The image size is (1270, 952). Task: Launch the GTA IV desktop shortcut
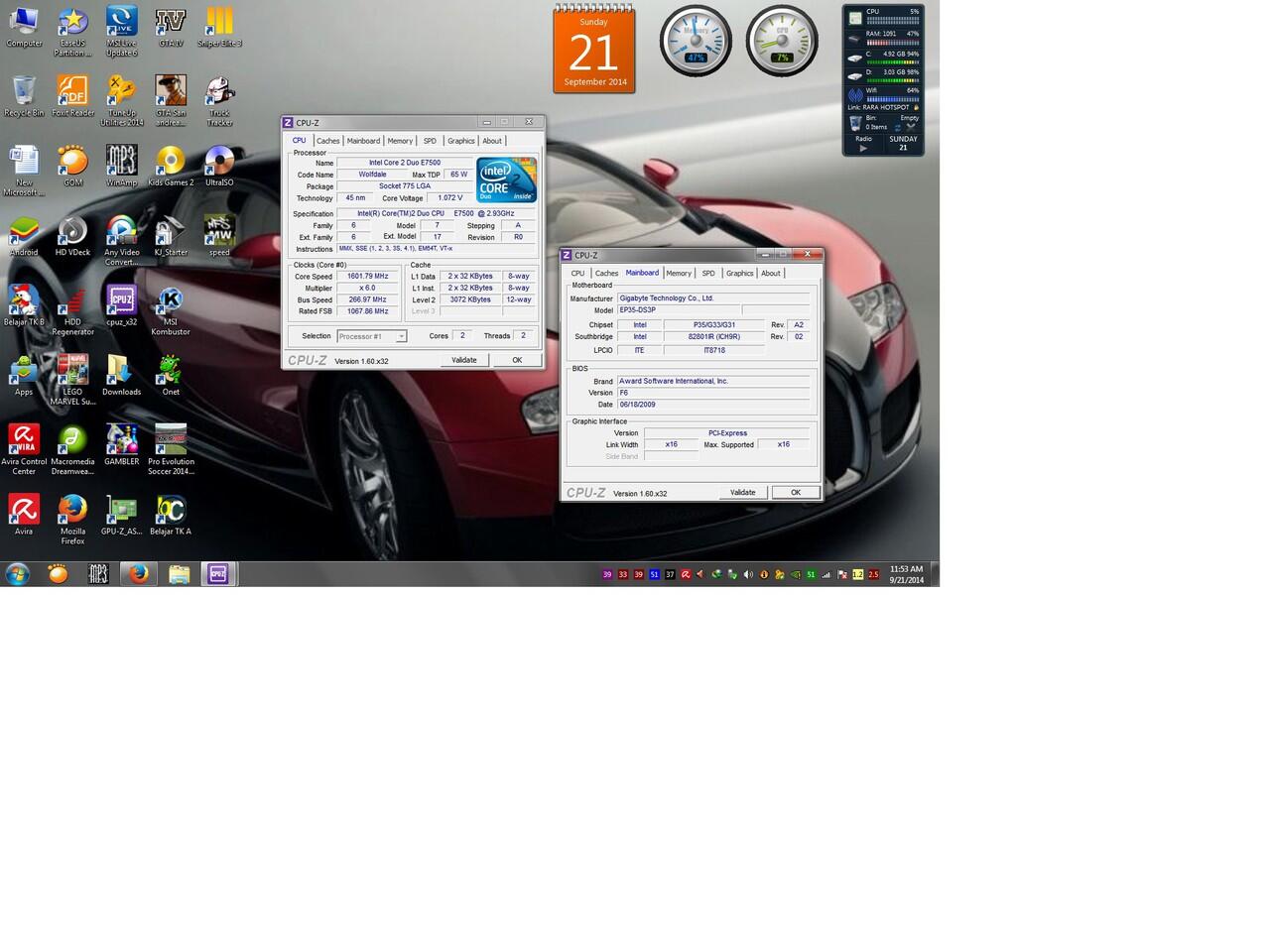tap(171, 26)
